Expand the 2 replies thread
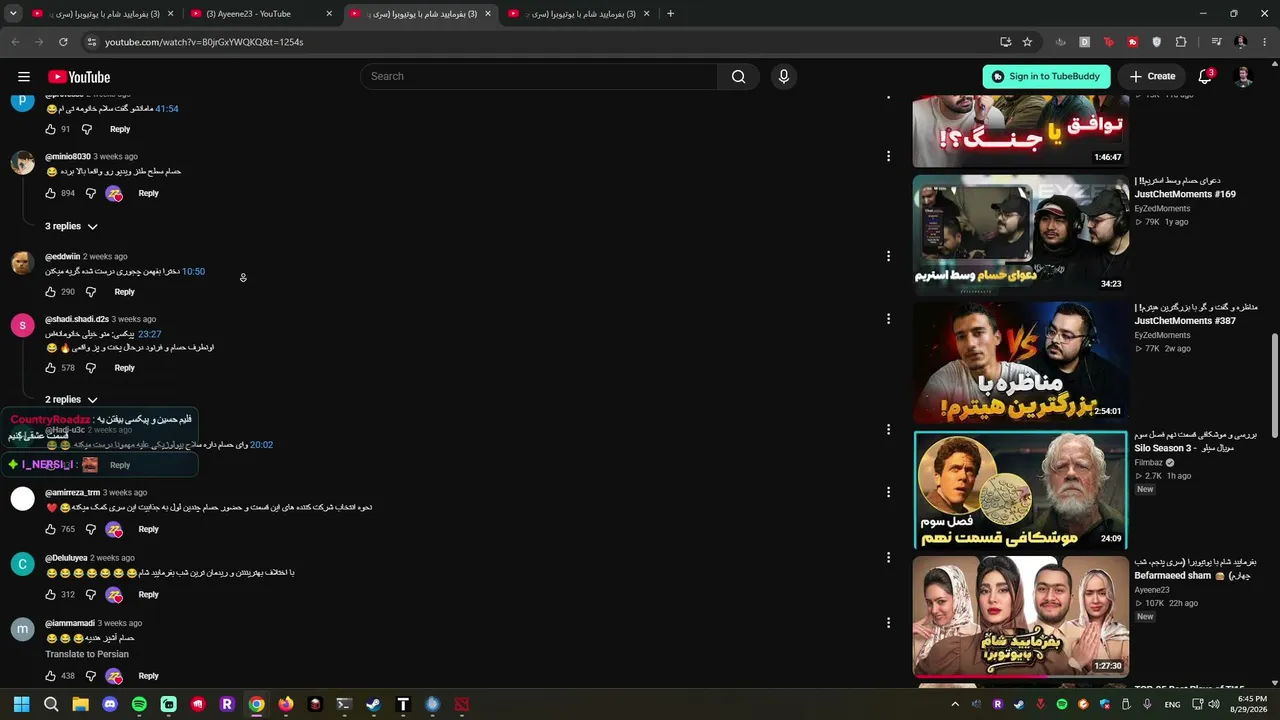Image resolution: width=1280 pixels, height=720 pixels. pyautogui.click(x=71, y=400)
